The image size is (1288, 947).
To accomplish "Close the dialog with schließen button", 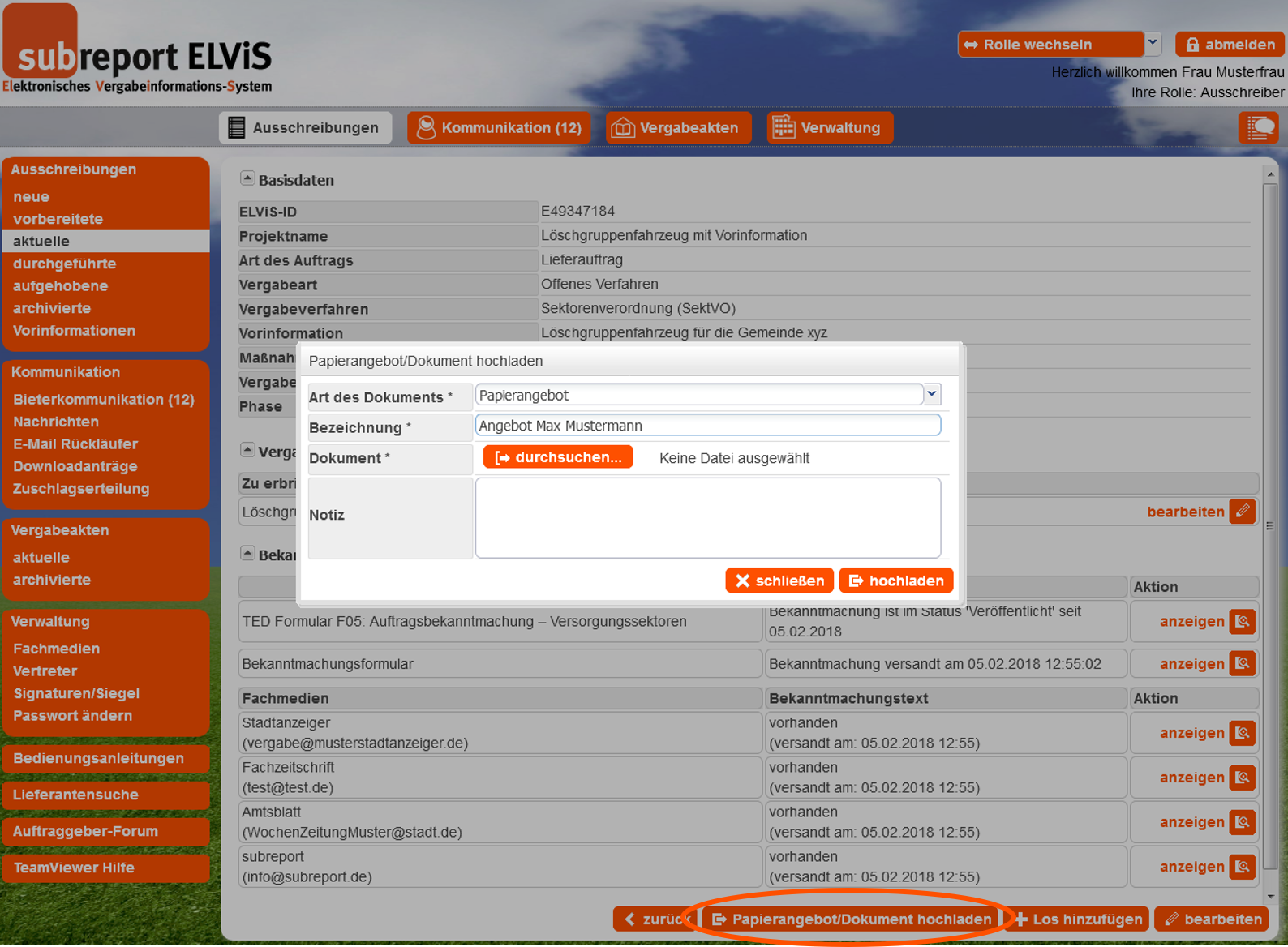I will click(779, 581).
